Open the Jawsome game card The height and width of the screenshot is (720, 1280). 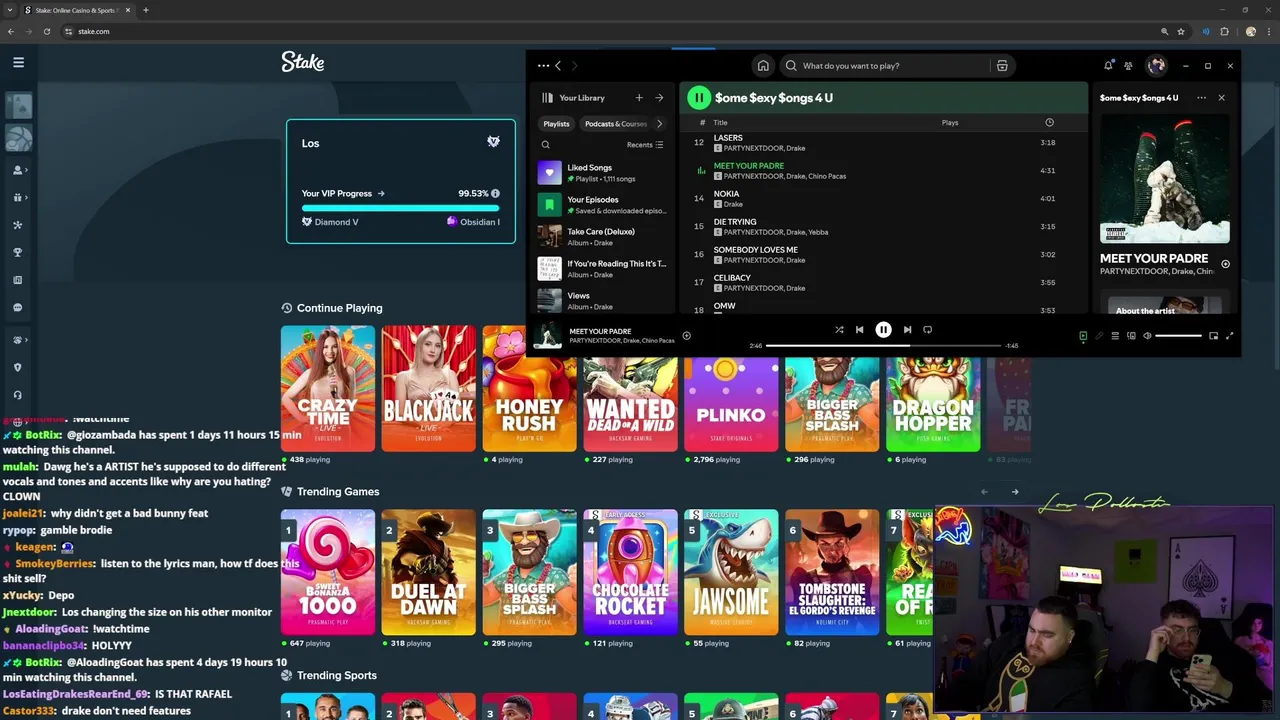[x=731, y=572]
